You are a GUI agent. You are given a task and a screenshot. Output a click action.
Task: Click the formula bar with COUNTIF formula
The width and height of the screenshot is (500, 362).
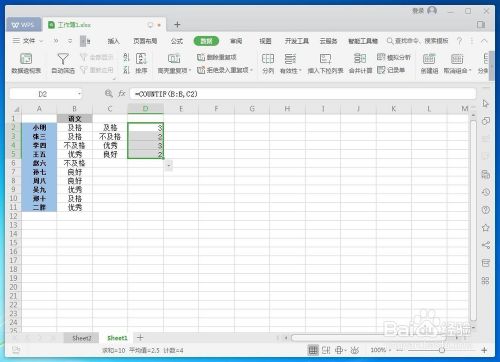coord(303,94)
